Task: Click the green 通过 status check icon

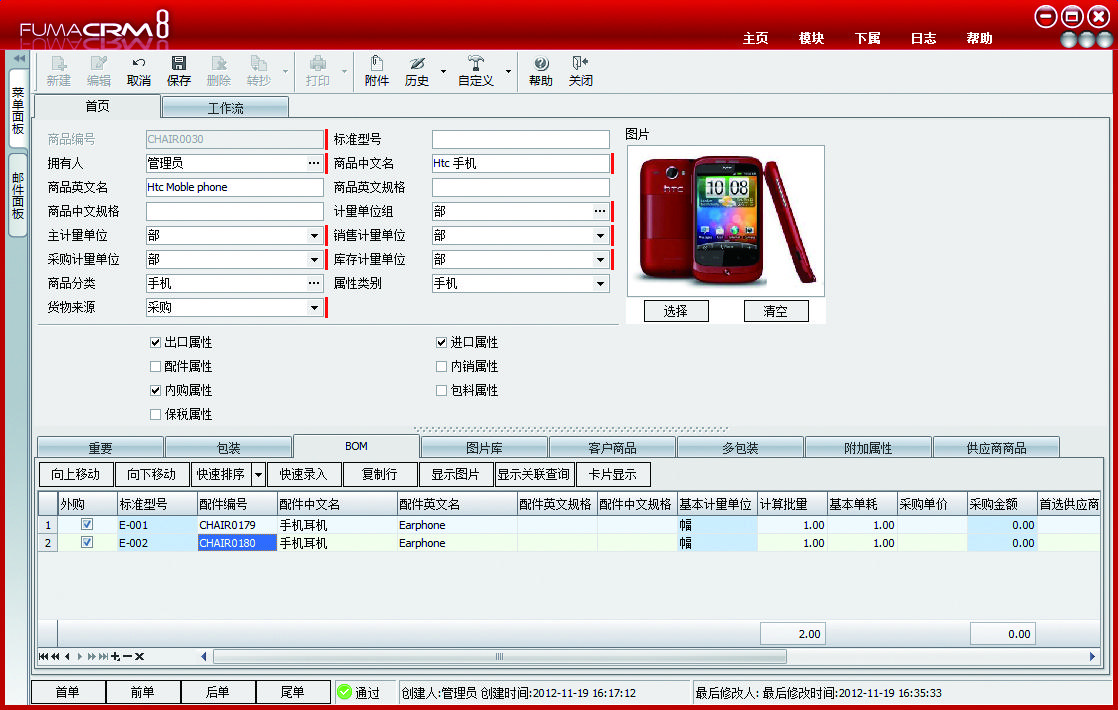Action: 344,691
